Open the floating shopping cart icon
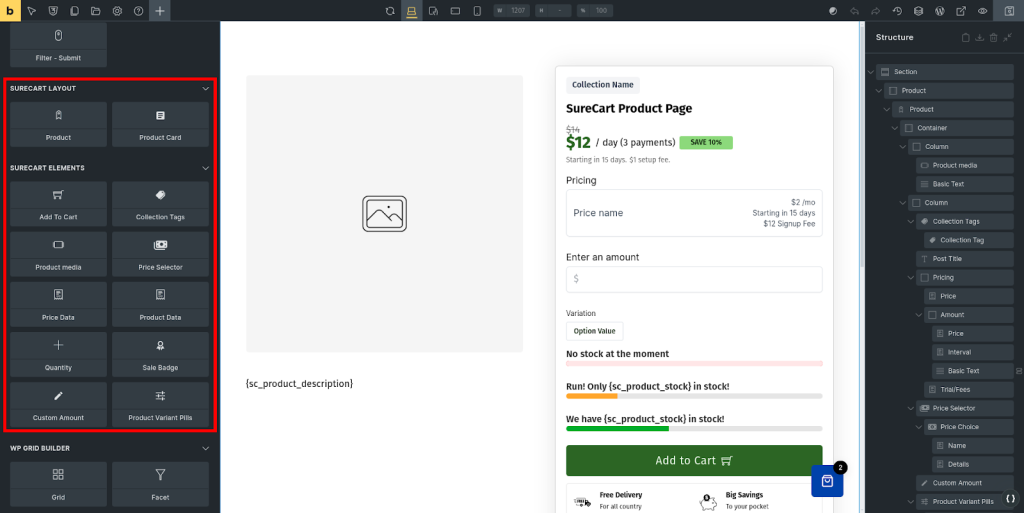 tap(827, 481)
